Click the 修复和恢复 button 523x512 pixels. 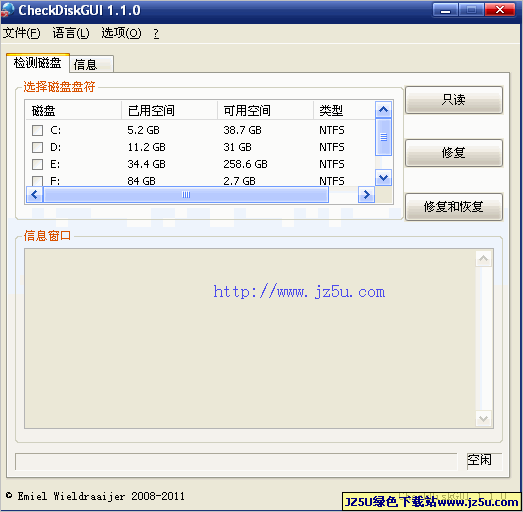coord(454,207)
